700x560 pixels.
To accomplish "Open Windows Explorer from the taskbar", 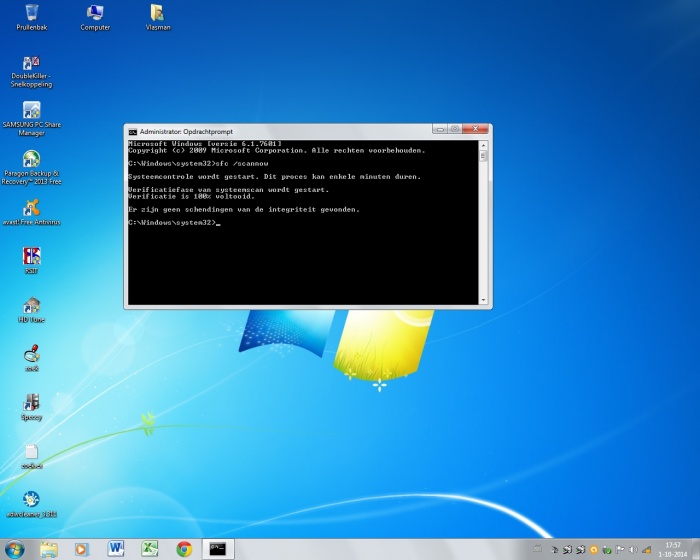I will pyautogui.click(x=49, y=549).
